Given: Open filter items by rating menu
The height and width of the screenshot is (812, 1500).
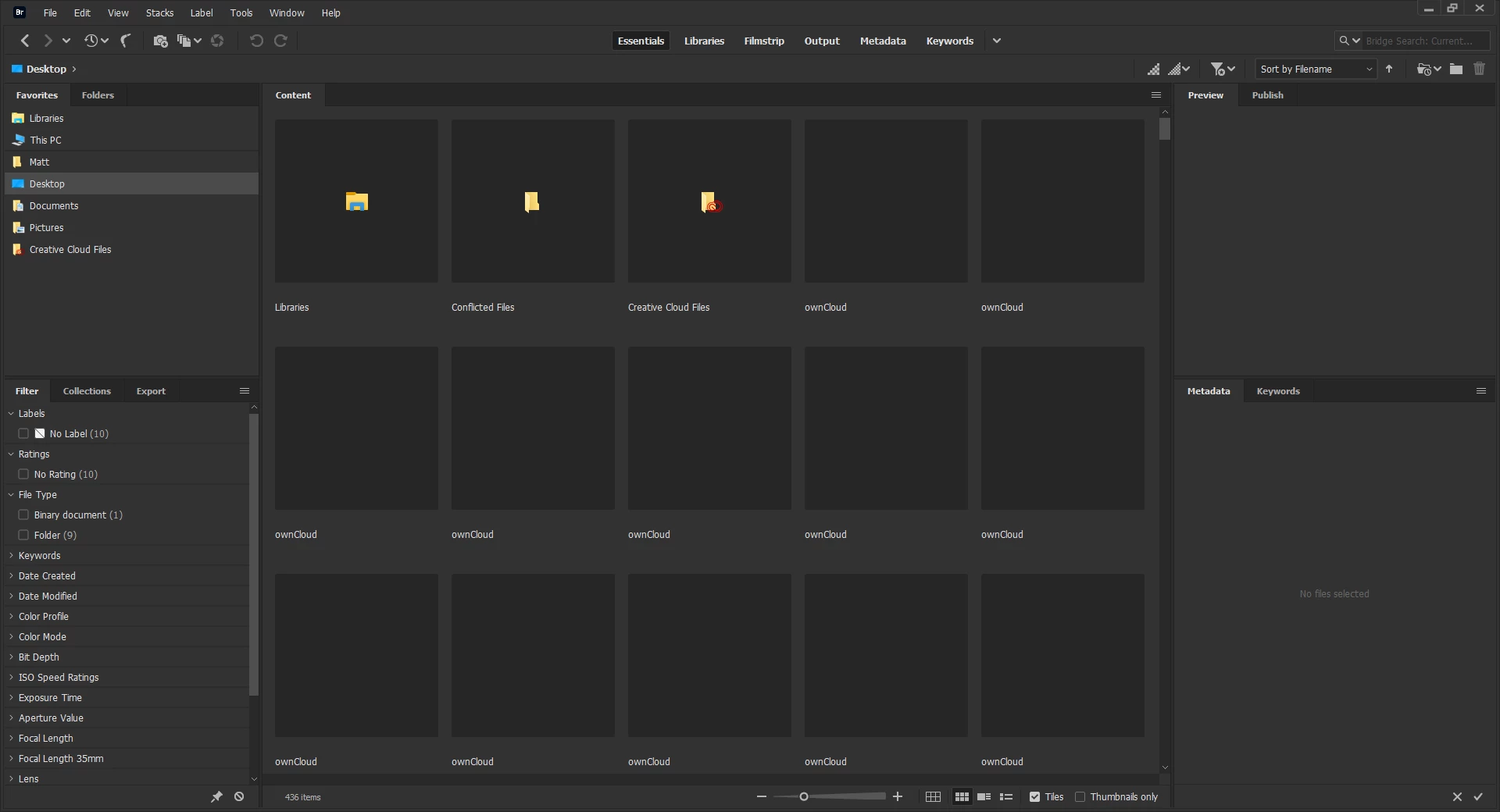Looking at the screenshot, I should coord(1223,69).
